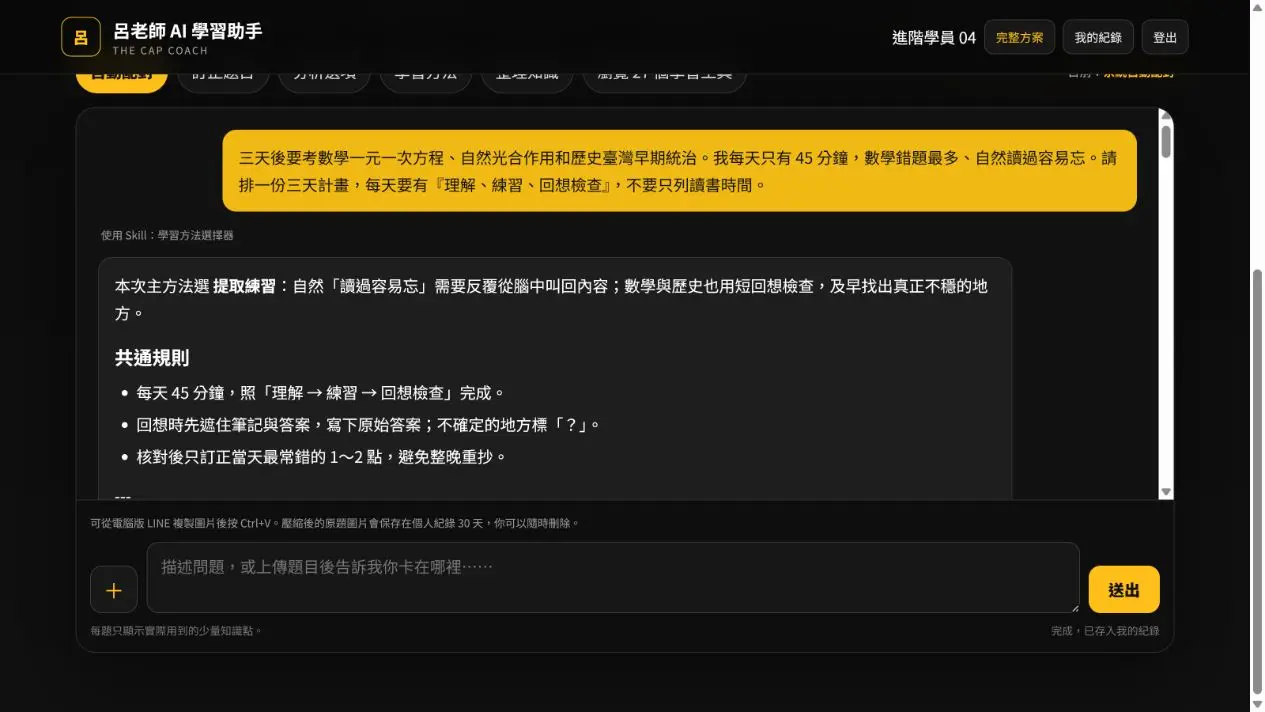Click the chat panel scroll-down arrow
This screenshot has width=1265, height=712.
[1166, 491]
